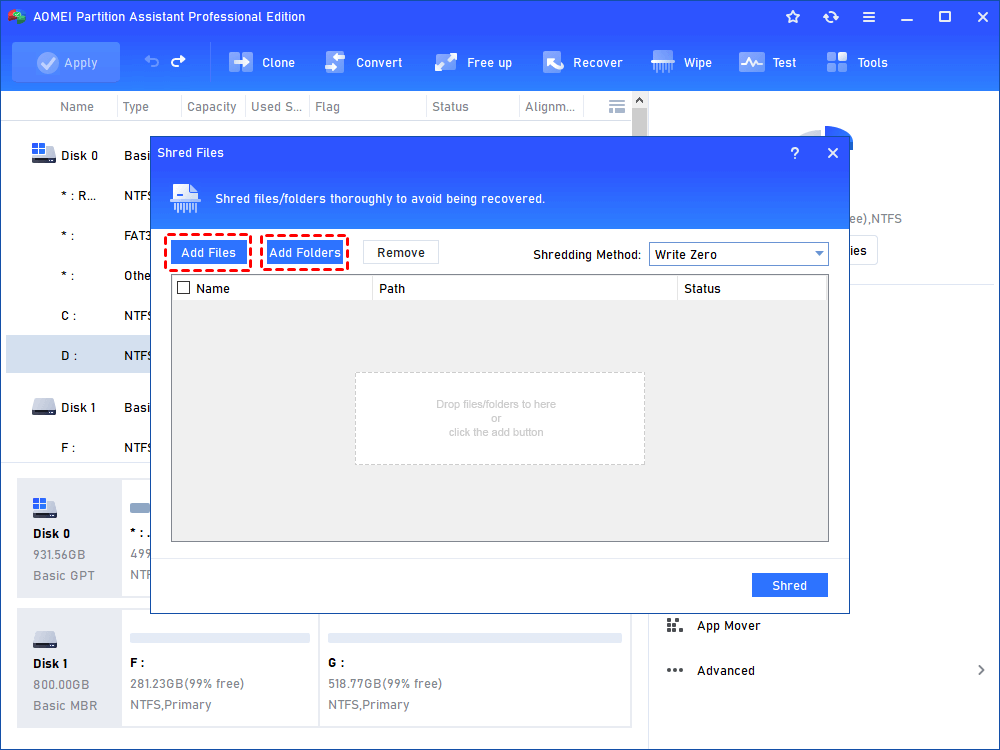Open the hamburger menu in title bar
Image resolution: width=1000 pixels, height=750 pixels.
[869, 17]
